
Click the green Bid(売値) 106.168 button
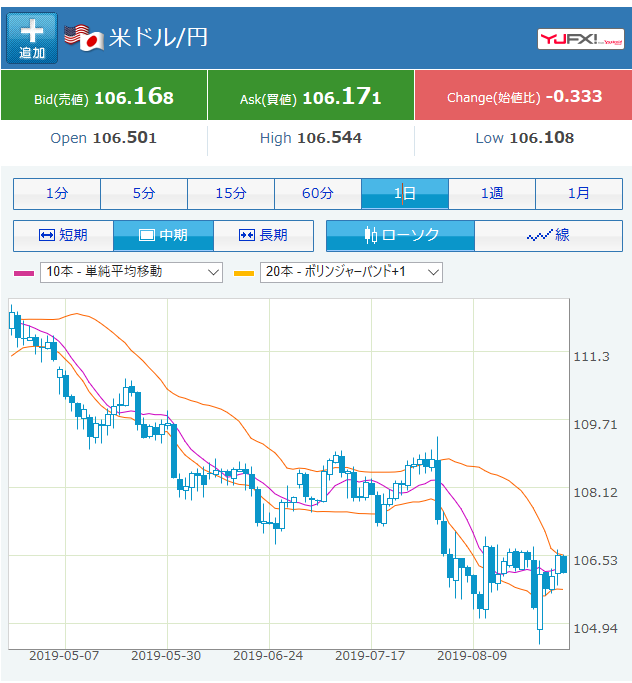coord(104,96)
